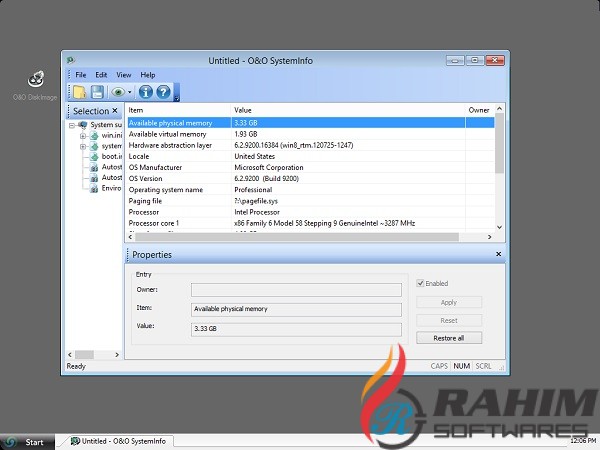Click the blue question mark Help icon
Screen dimensions: 600x450
coord(163,92)
